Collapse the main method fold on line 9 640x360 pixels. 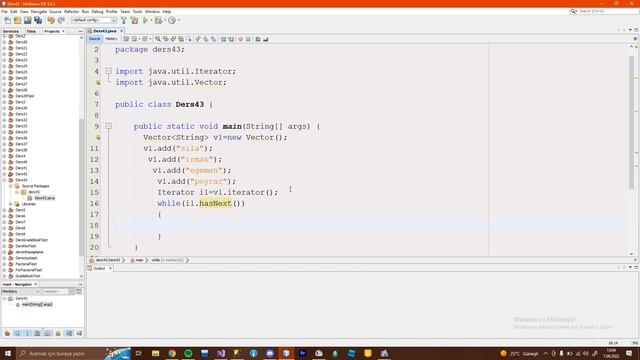coord(108,126)
